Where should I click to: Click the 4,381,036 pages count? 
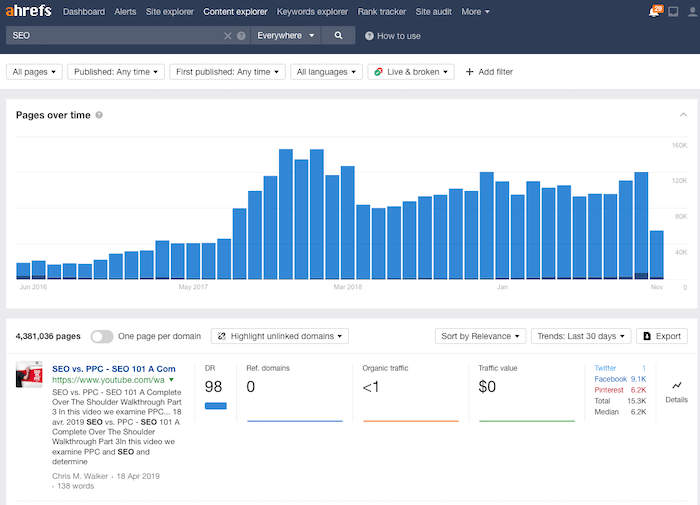48,336
